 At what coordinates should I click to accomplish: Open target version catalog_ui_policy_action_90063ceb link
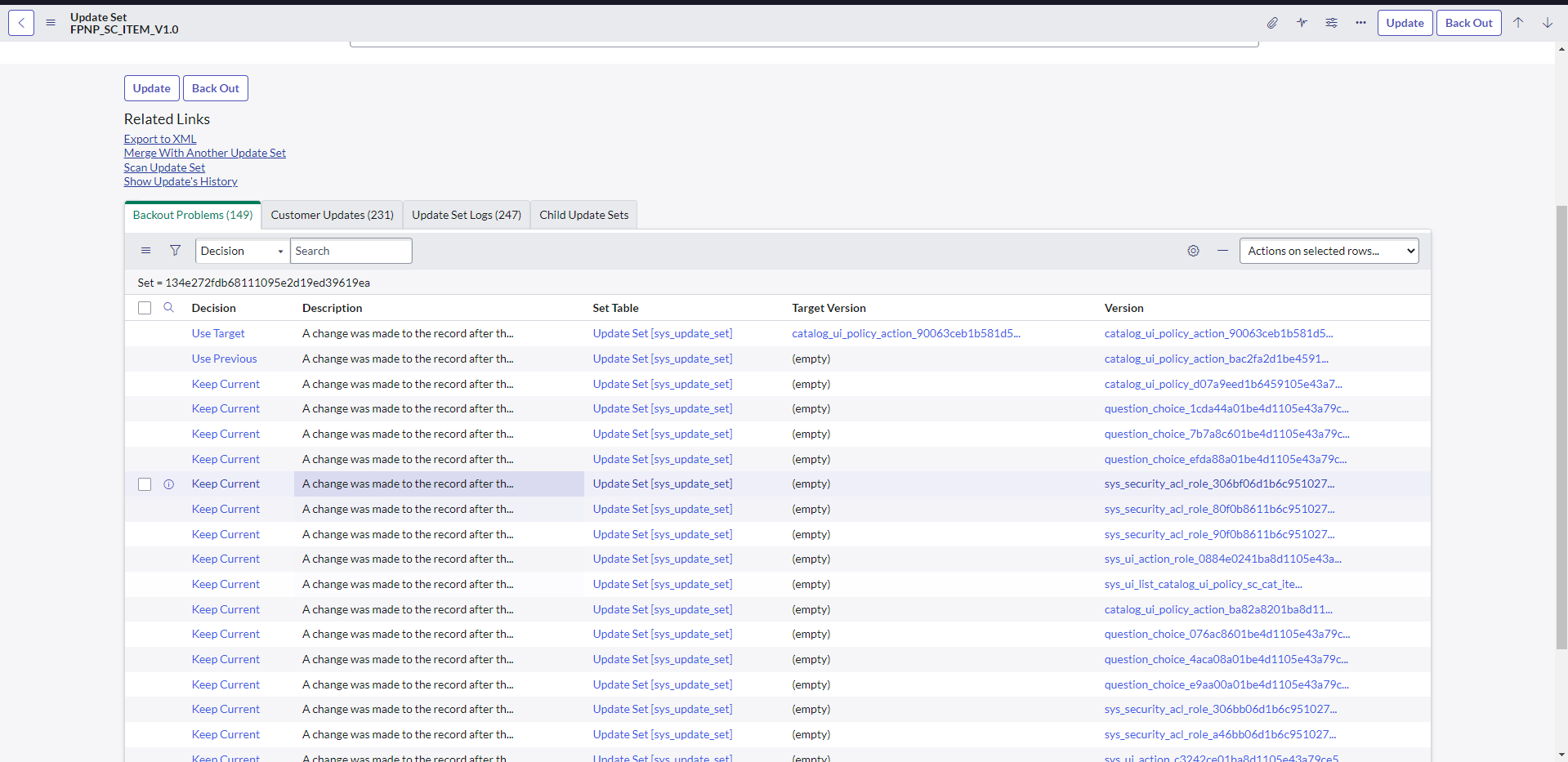point(906,333)
